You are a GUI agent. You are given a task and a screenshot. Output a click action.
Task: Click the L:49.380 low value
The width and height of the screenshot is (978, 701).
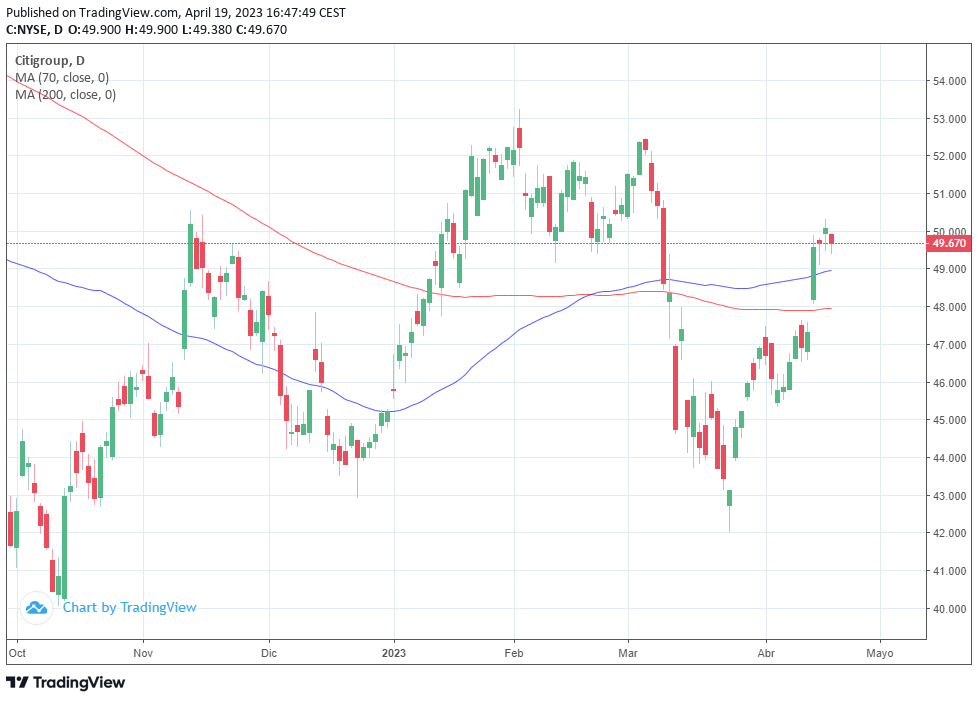pyautogui.click(x=207, y=29)
